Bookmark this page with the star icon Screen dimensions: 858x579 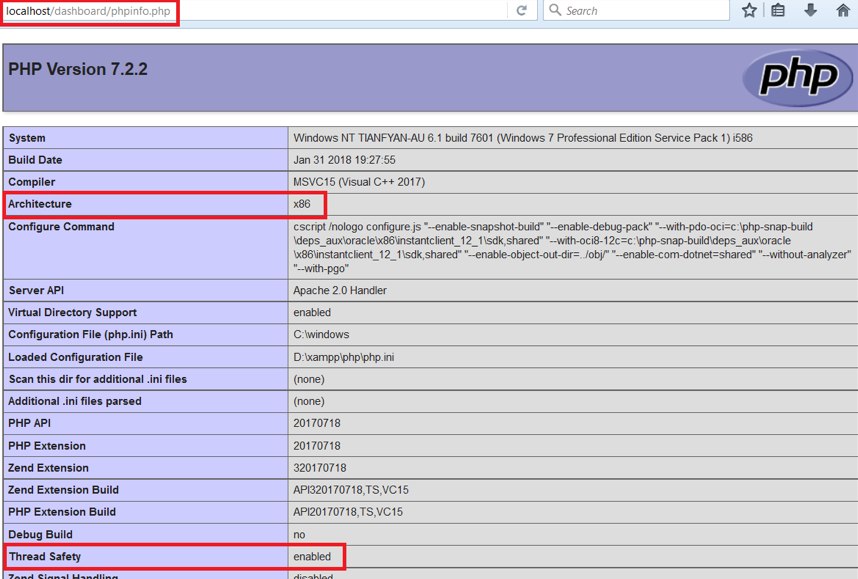pyautogui.click(x=749, y=10)
